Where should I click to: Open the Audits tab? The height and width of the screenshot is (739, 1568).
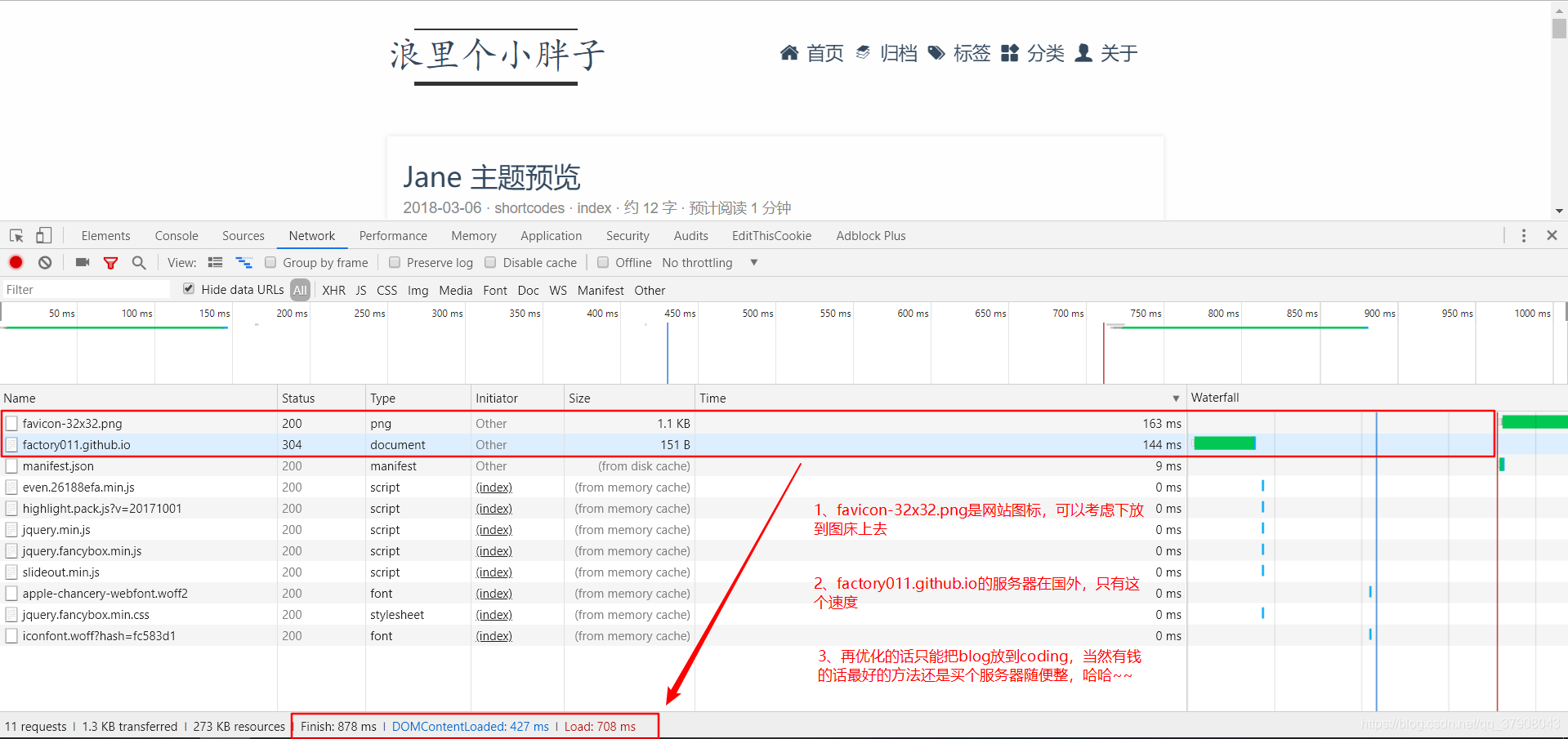[691, 236]
